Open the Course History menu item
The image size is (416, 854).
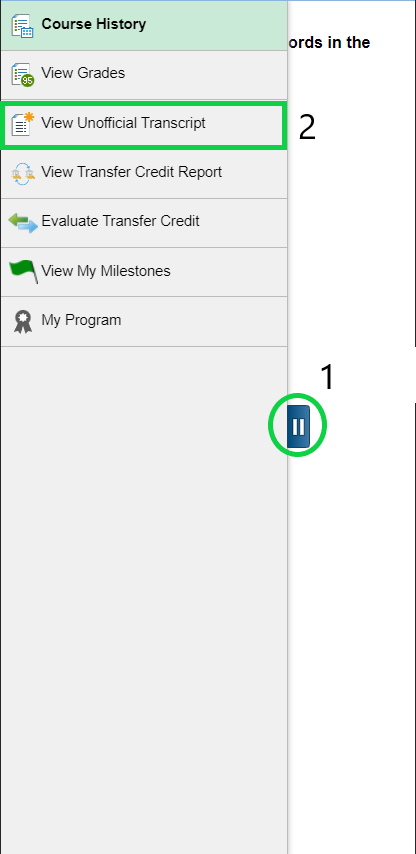click(144, 25)
